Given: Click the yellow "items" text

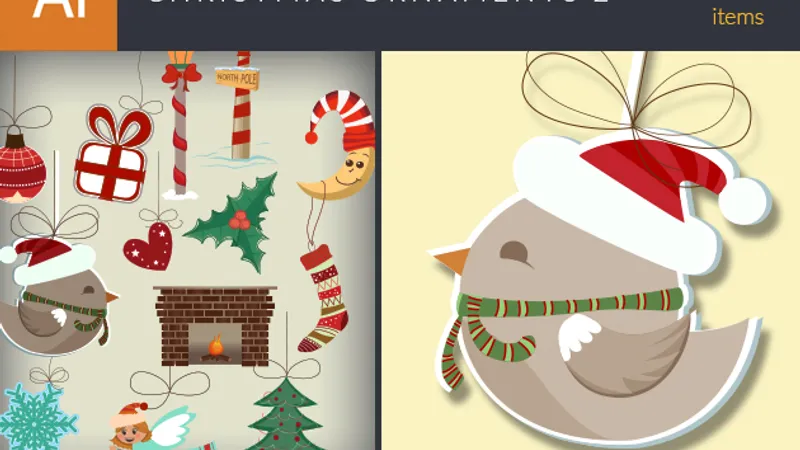Looking at the screenshot, I should (x=738, y=17).
